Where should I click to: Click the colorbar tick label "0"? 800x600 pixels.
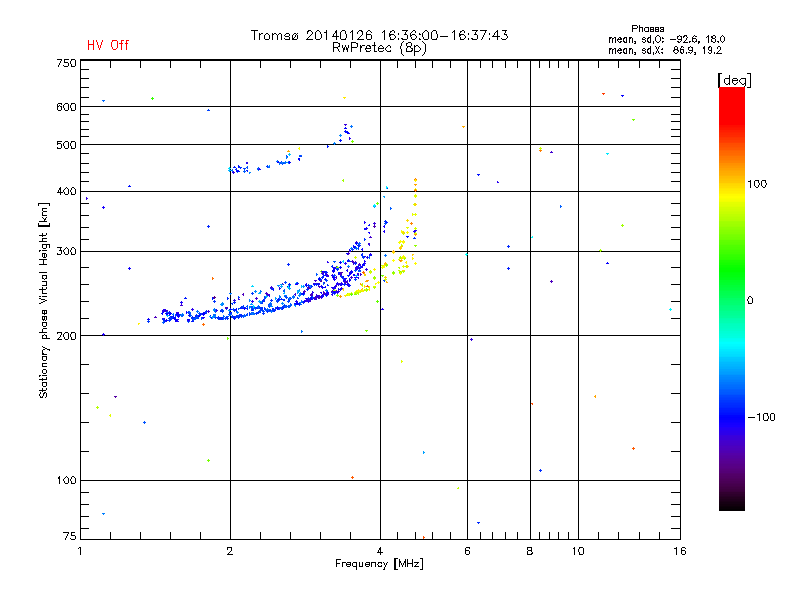750,301
